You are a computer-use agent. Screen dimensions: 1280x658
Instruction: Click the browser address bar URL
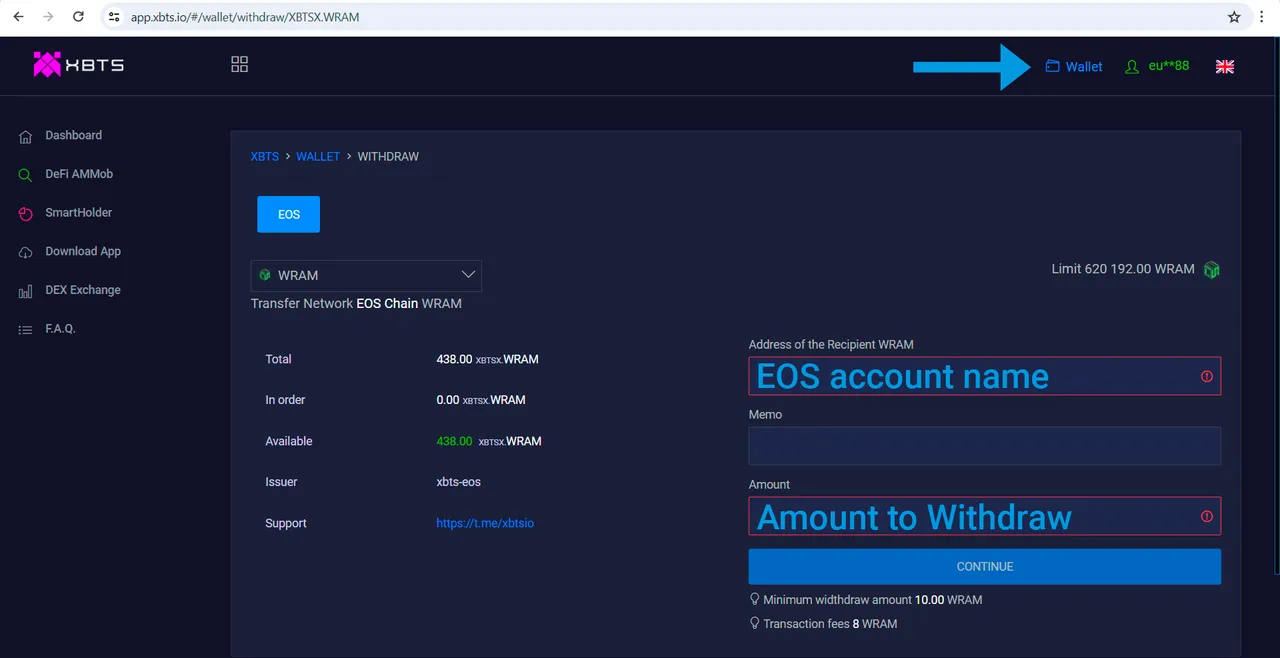[x=245, y=17]
